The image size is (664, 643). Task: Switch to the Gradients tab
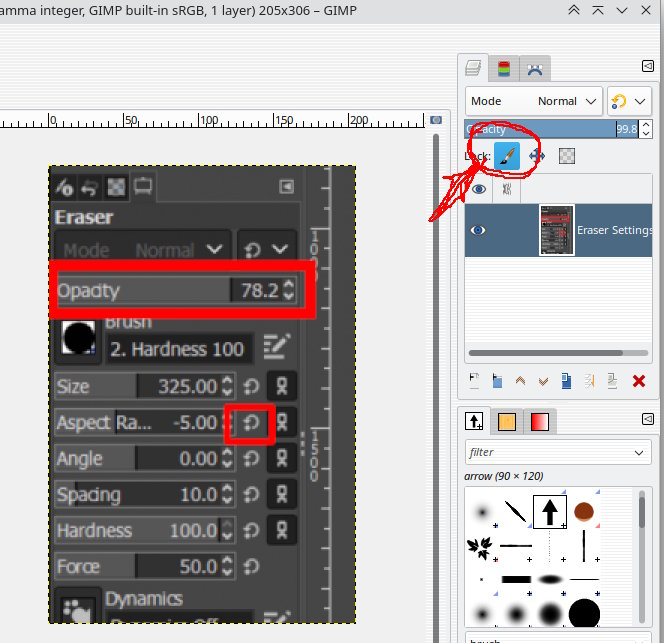540,422
